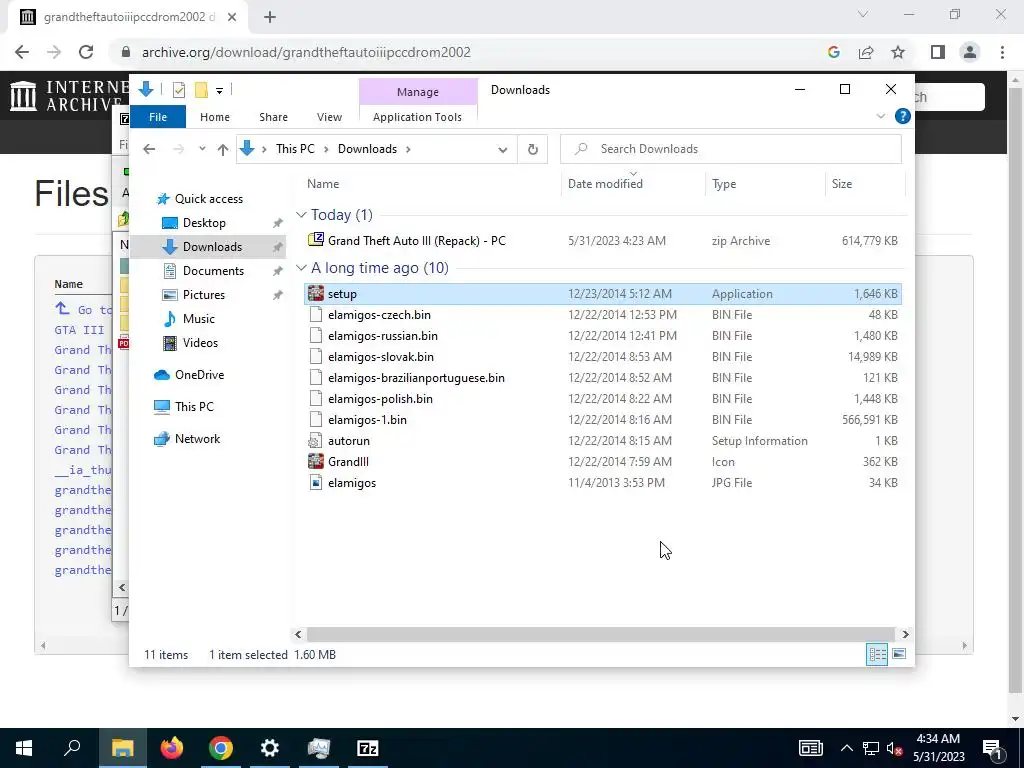
Task: Open the Chrome profile avatar
Action: [970, 52]
